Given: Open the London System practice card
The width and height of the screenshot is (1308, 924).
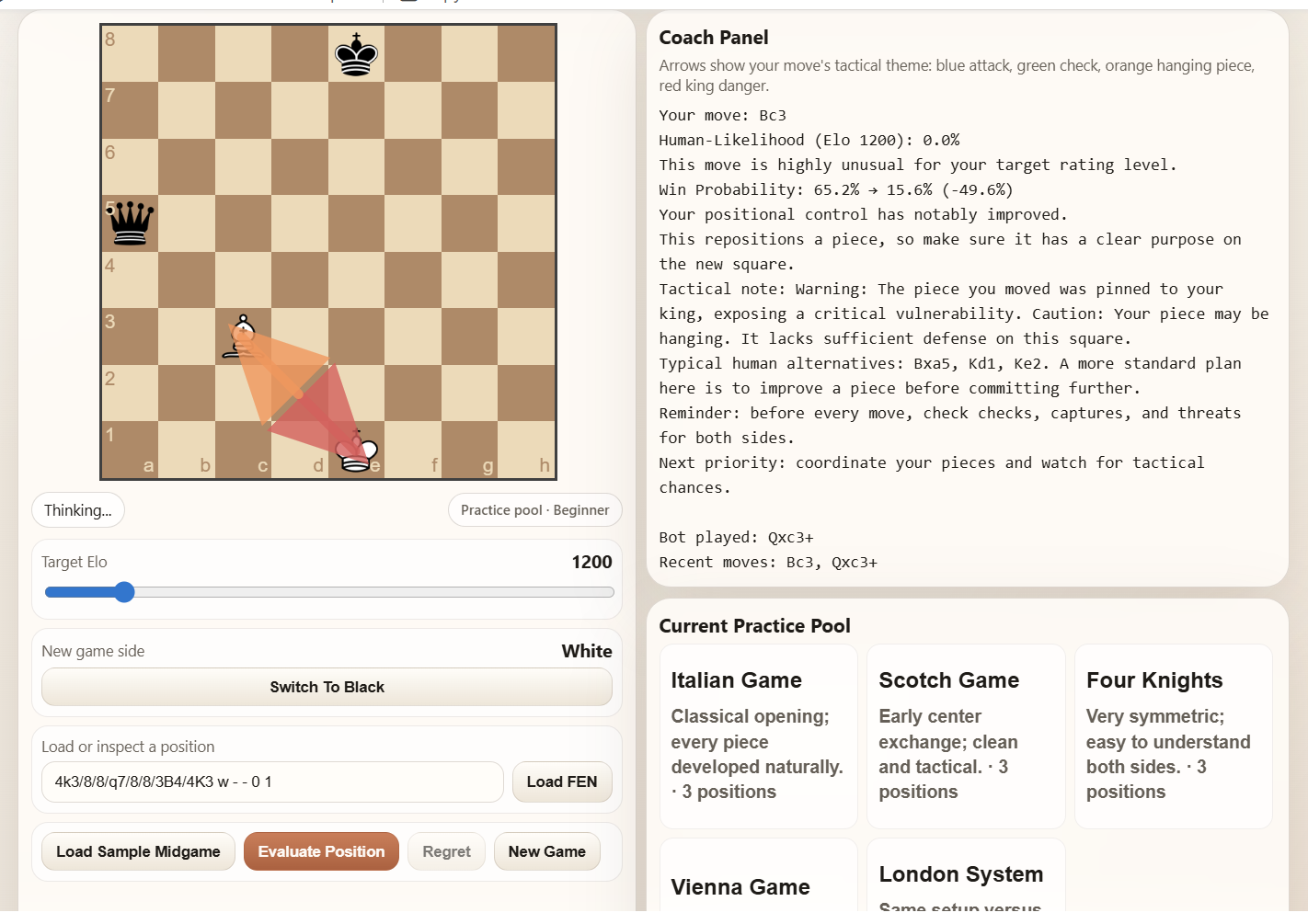Looking at the screenshot, I should coord(967,875).
